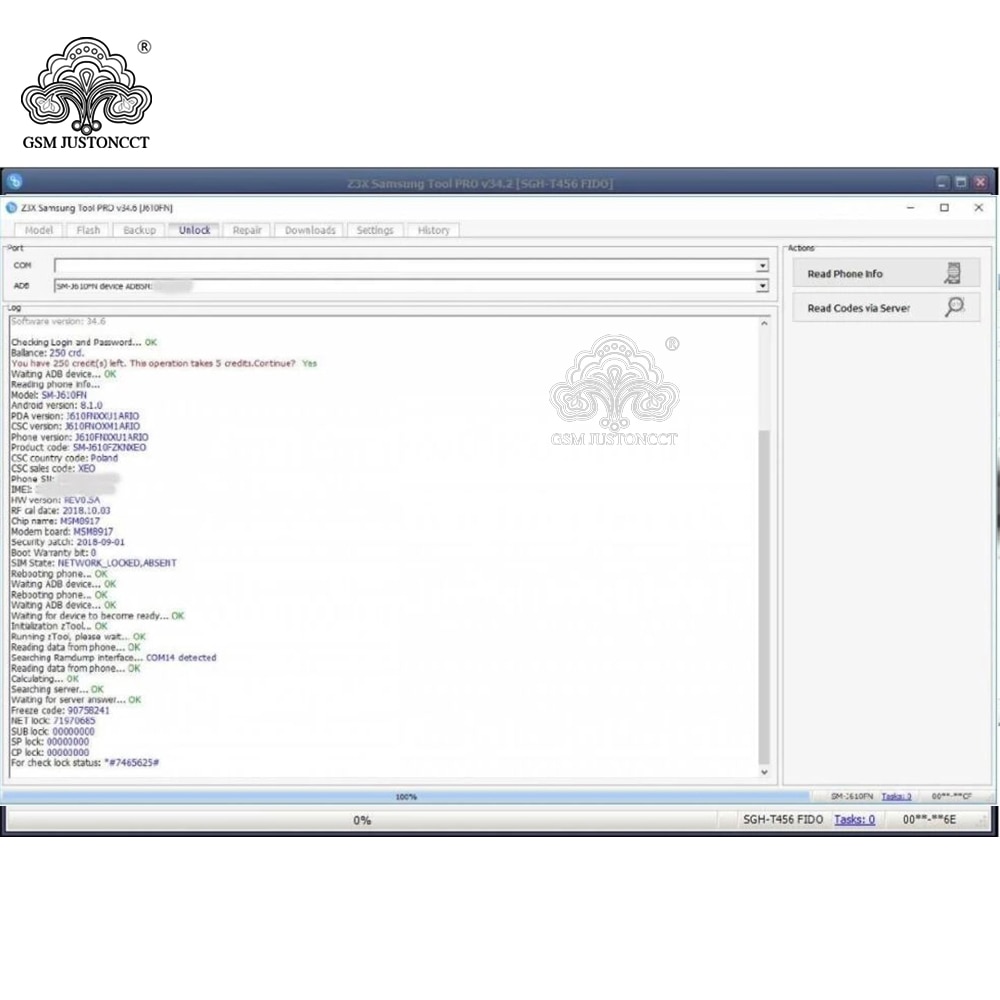This screenshot has width=1000, height=1000.
Task: Open the Settings tab
Action: [x=375, y=230]
